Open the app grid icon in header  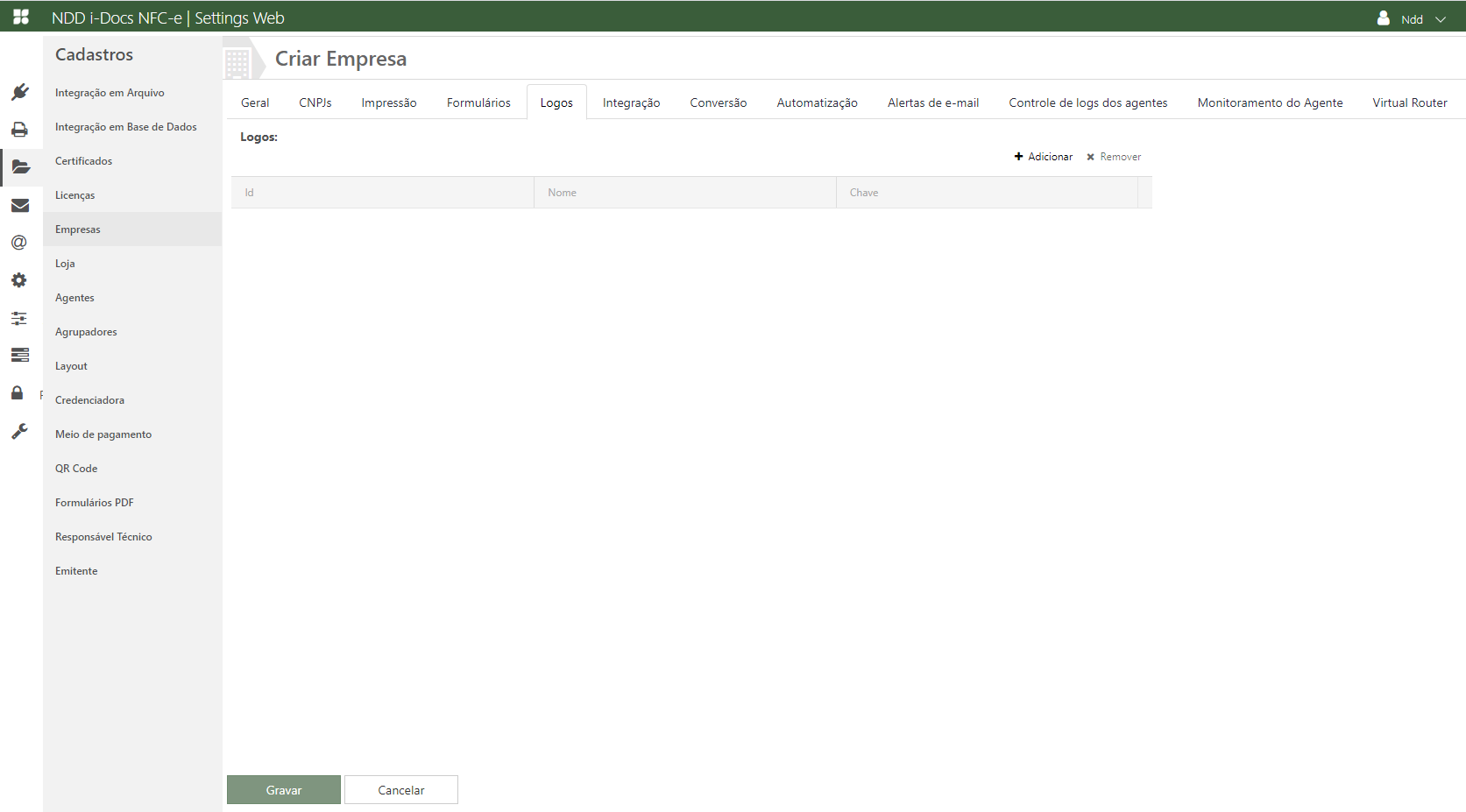(x=21, y=17)
